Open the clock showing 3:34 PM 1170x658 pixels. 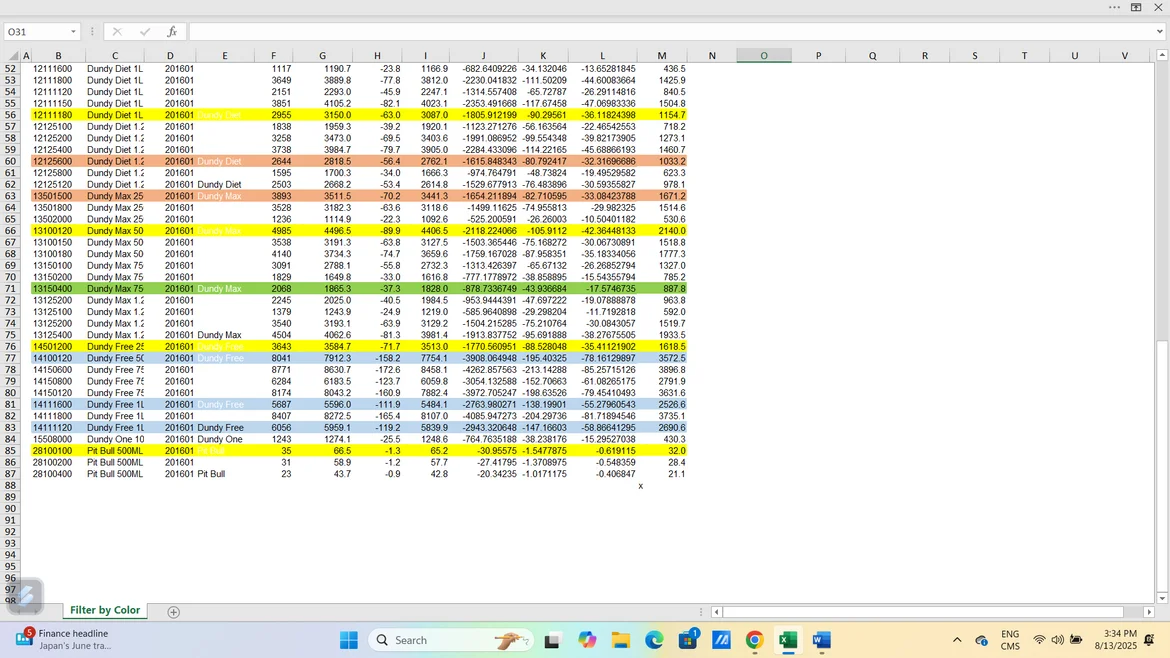pyautogui.click(x=1116, y=639)
